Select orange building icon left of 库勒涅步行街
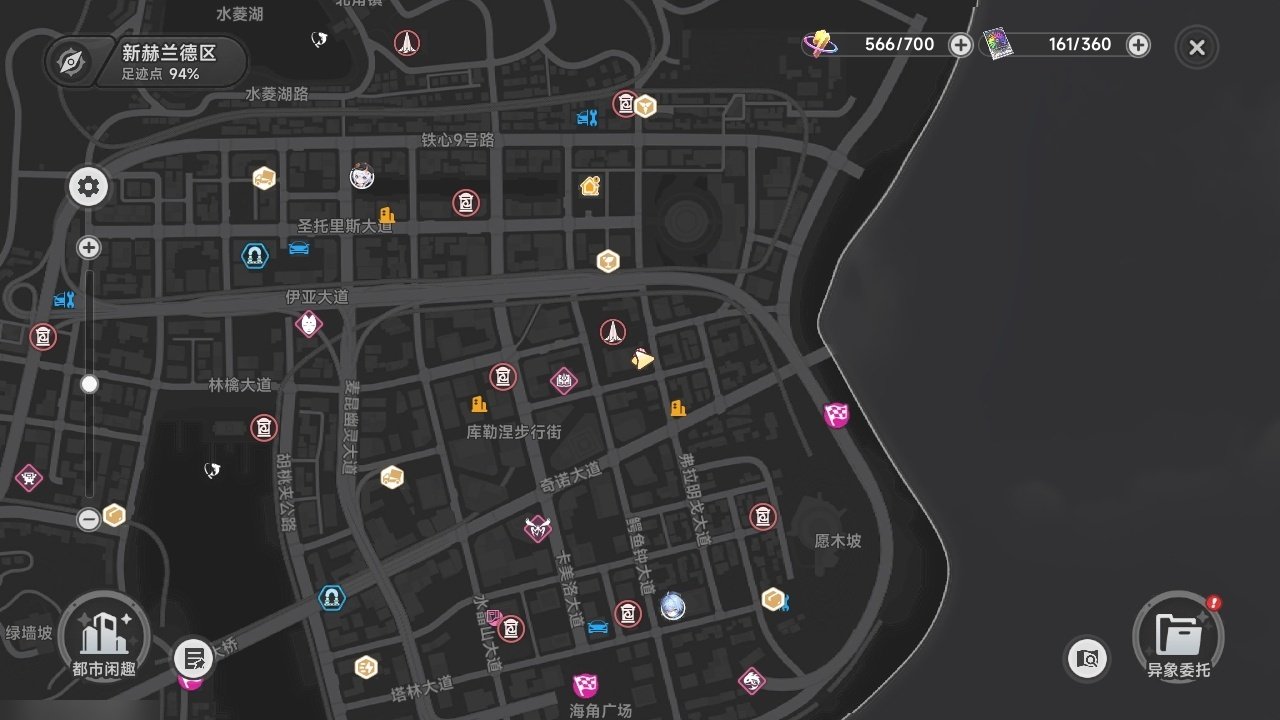1280x720 pixels. [479, 404]
